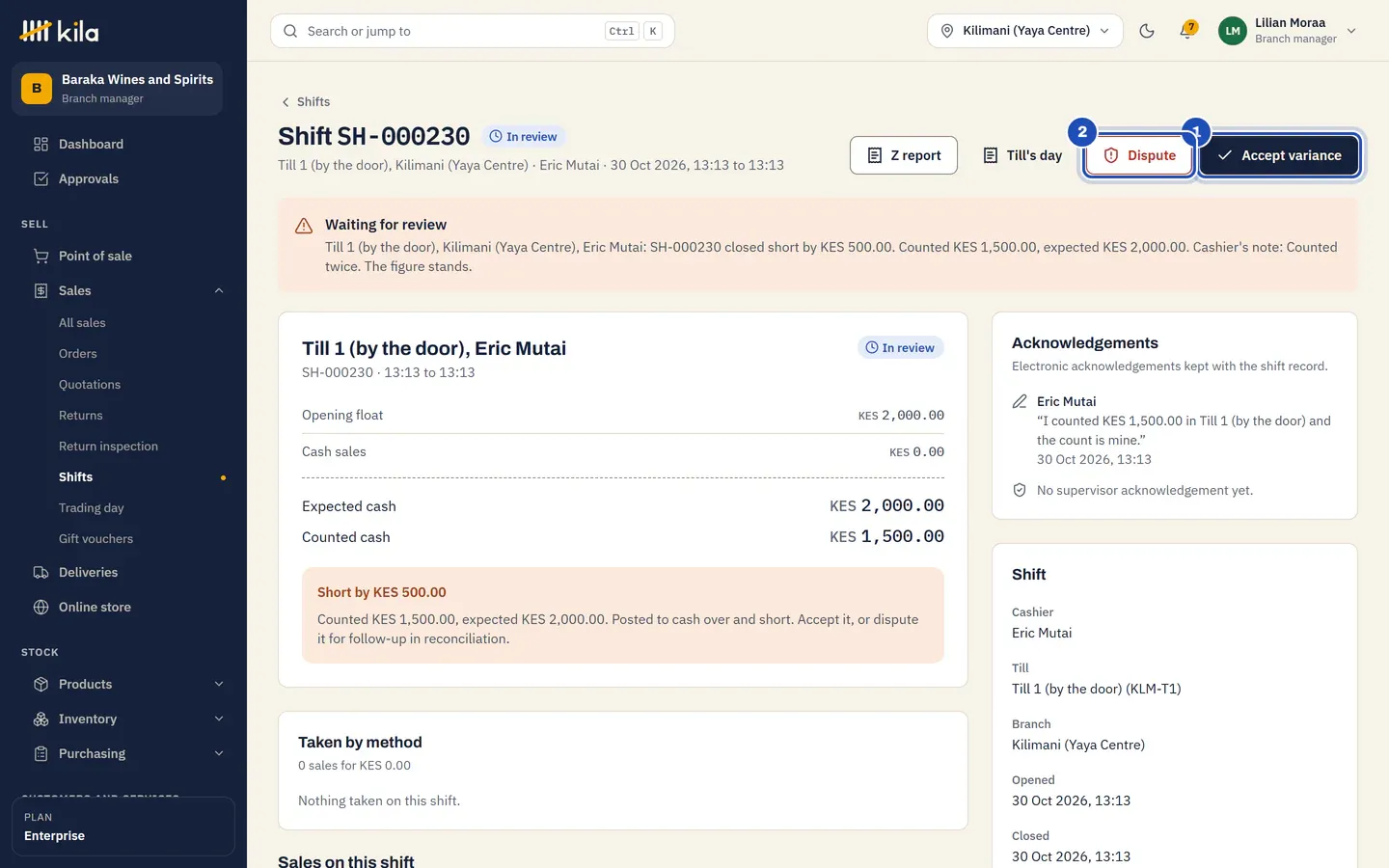Open the notifications bell
The image size is (1389, 868).
point(1187,31)
